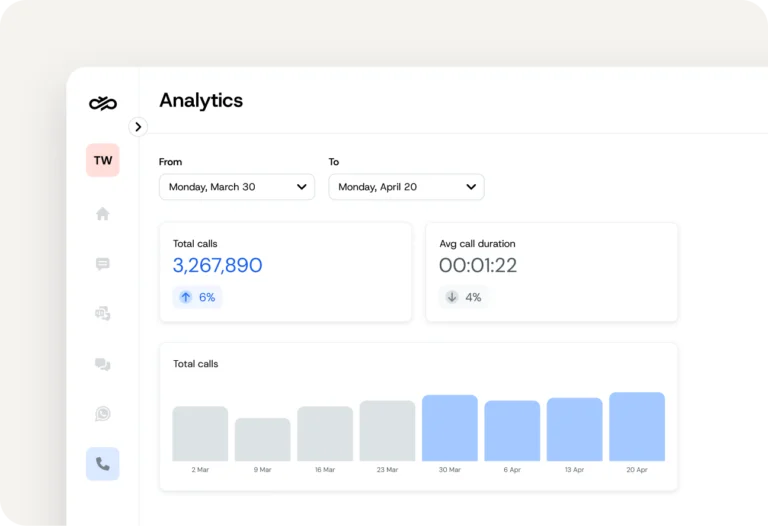This screenshot has height=526, width=768.
Task: Click the Total calls value 3,267,890
Action: click(x=217, y=265)
